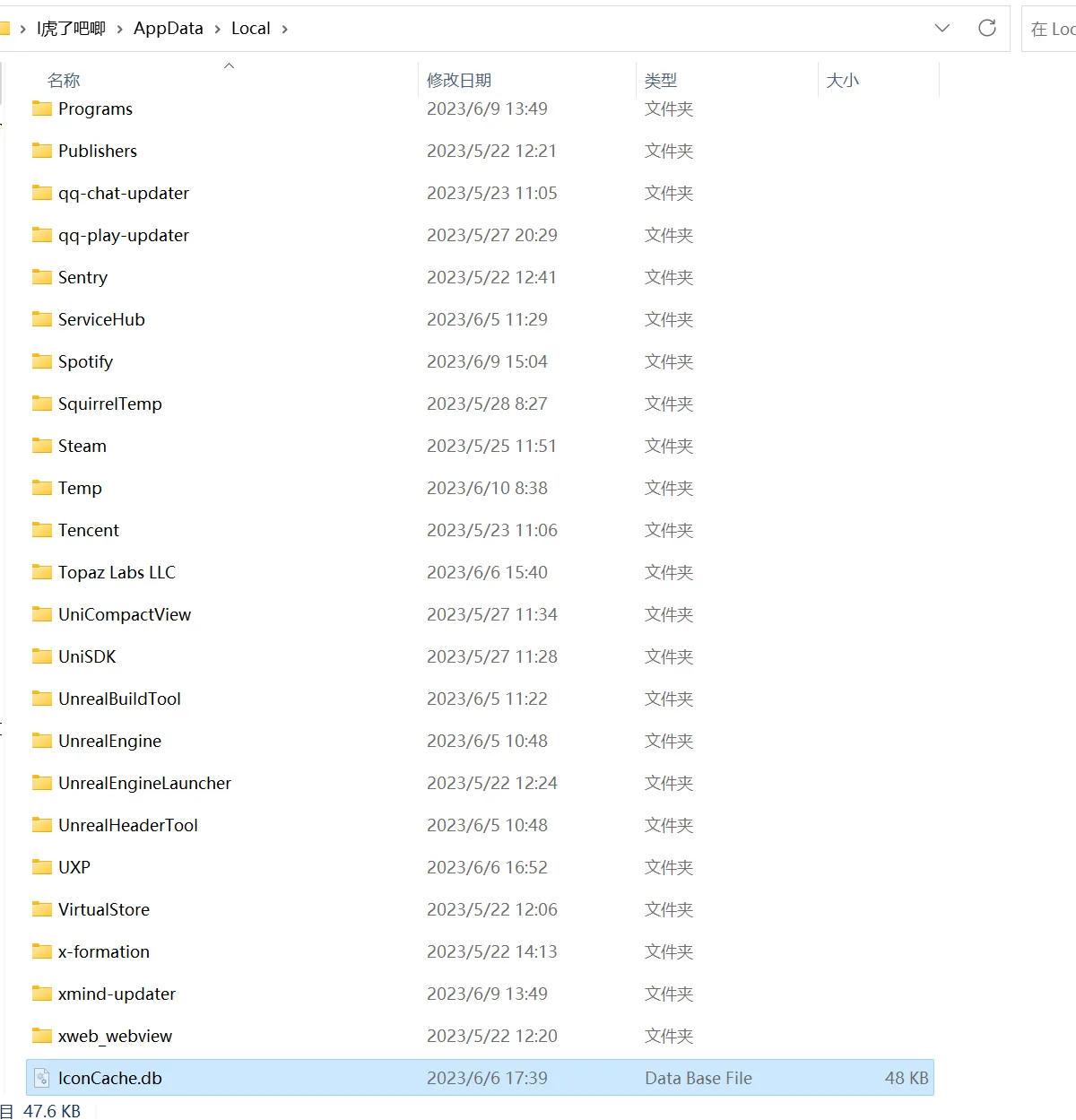Select the qq-play-updater folder name

(124, 235)
